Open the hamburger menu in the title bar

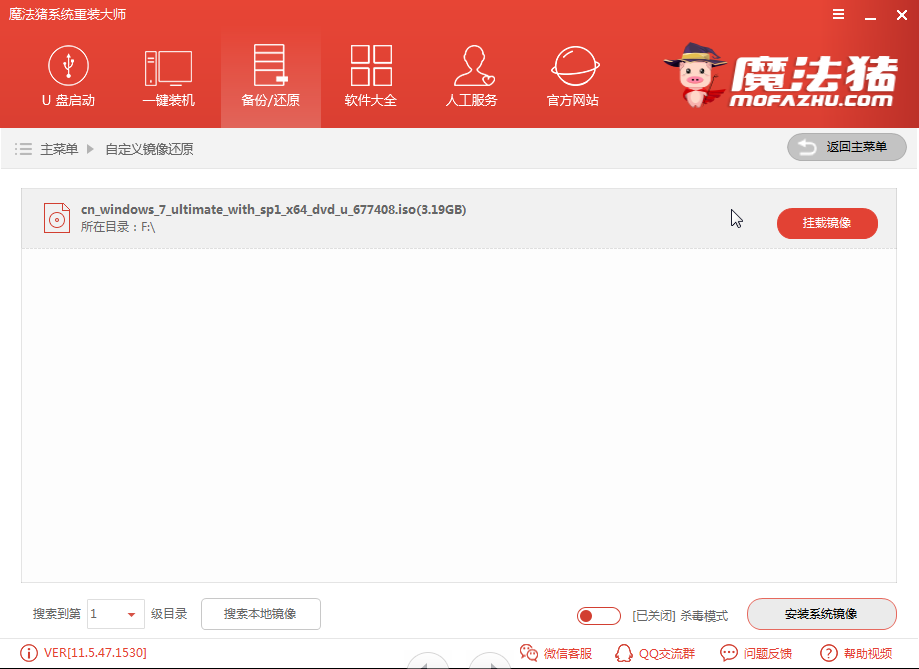(838, 14)
